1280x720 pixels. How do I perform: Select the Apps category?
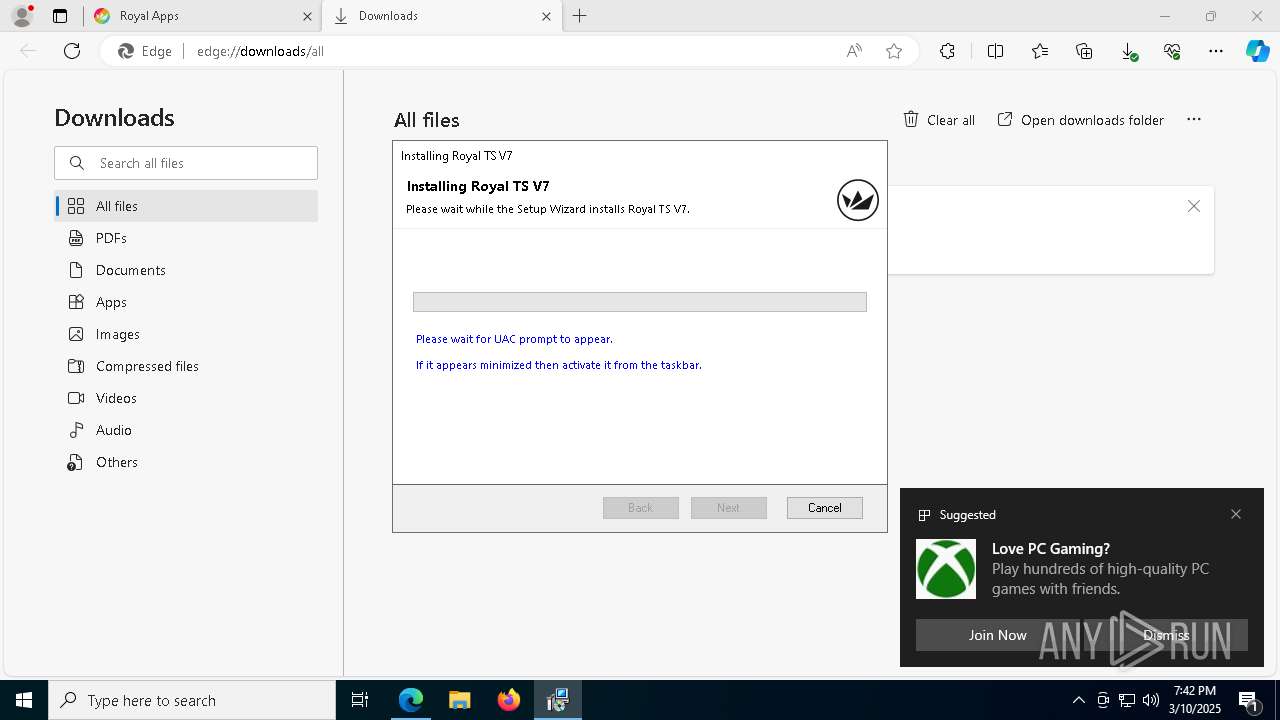(x=186, y=302)
